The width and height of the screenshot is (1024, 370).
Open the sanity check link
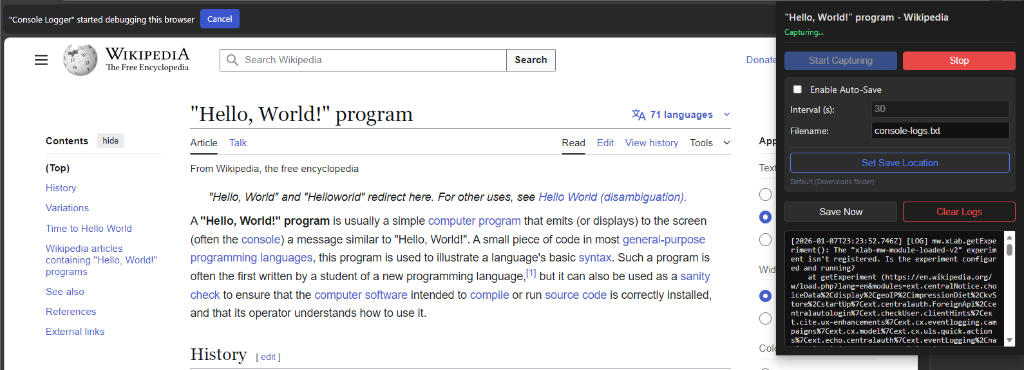click(450, 286)
